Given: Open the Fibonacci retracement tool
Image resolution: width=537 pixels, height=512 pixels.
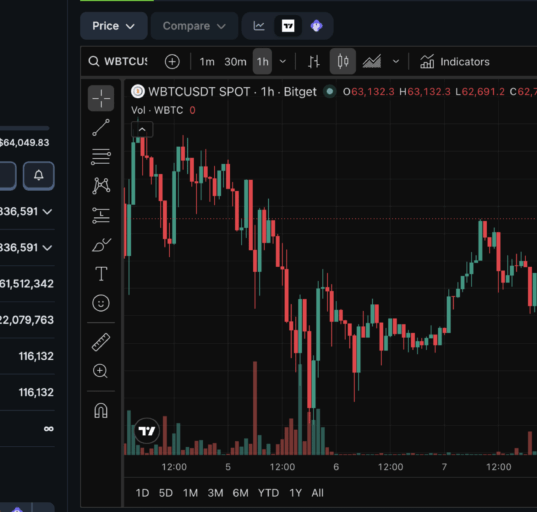Looking at the screenshot, I should pyautogui.click(x=101, y=157).
